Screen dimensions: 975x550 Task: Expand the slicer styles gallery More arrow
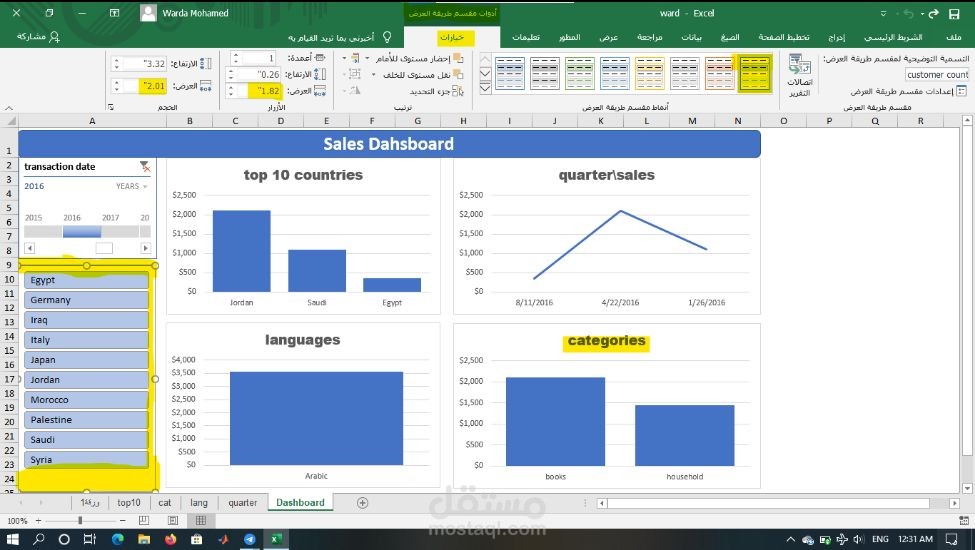(486, 88)
